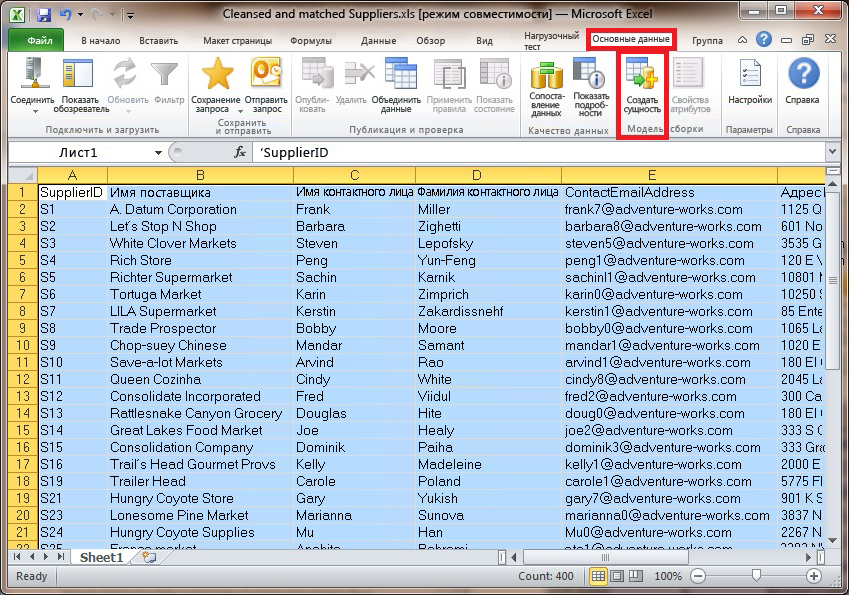Open the Name Box dropdown arrow
The height and width of the screenshot is (595, 849).
158,153
